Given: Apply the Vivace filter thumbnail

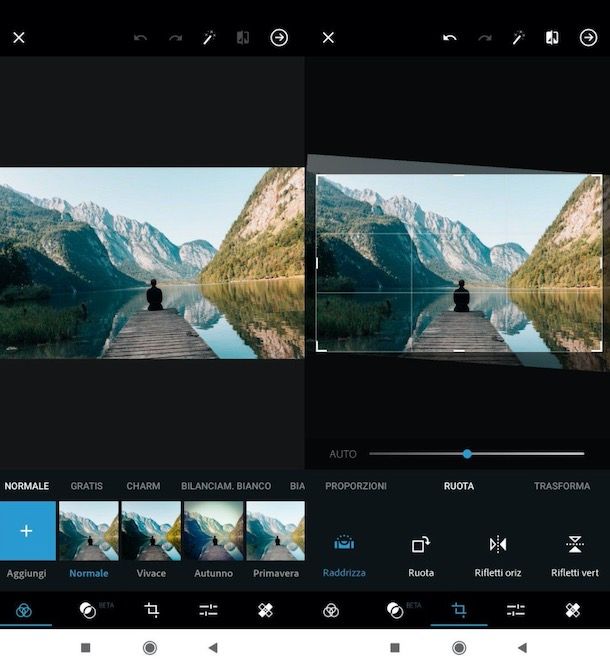Looking at the screenshot, I should tap(150, 531).
